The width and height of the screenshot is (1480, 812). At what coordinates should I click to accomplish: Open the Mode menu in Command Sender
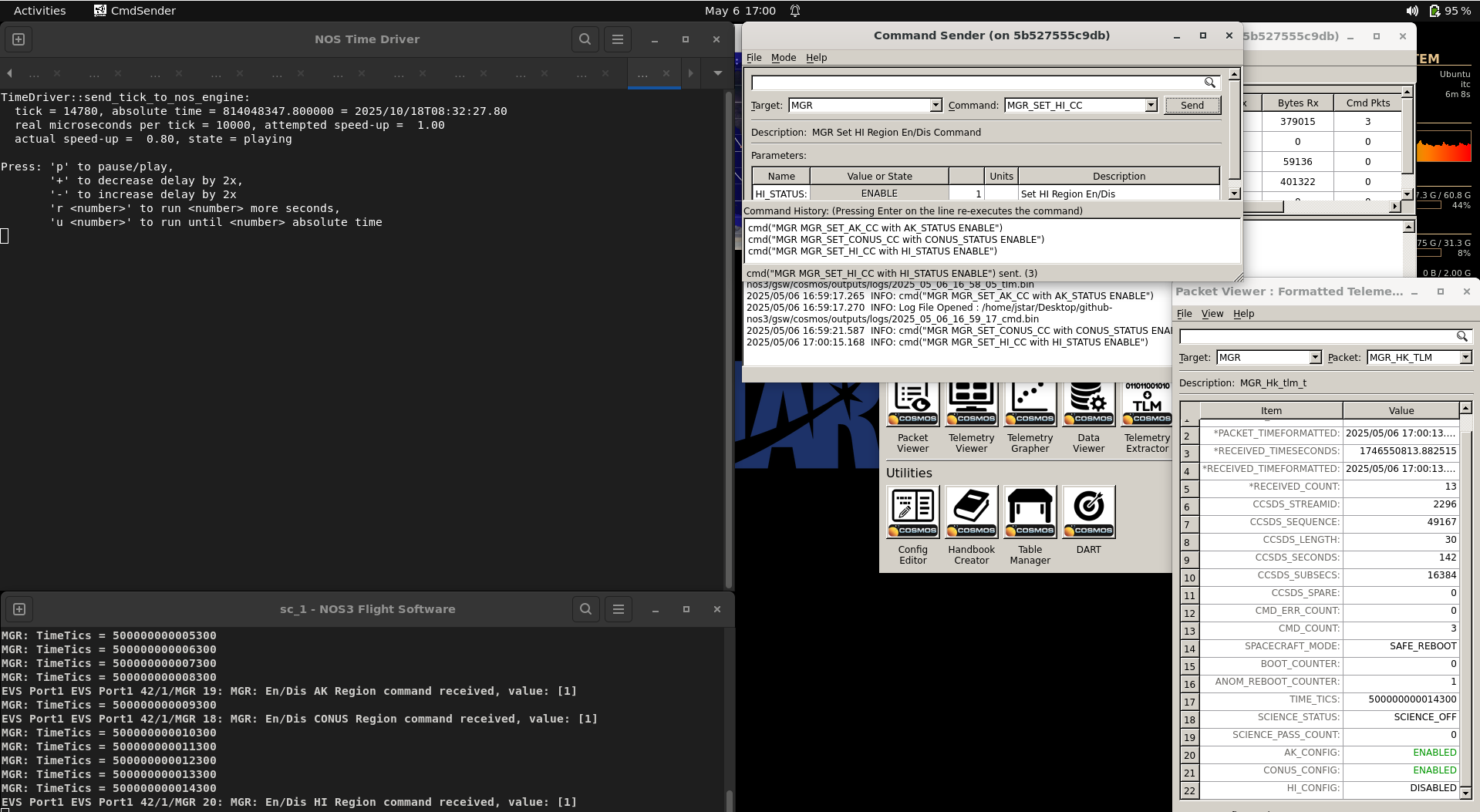coord(784,58)
